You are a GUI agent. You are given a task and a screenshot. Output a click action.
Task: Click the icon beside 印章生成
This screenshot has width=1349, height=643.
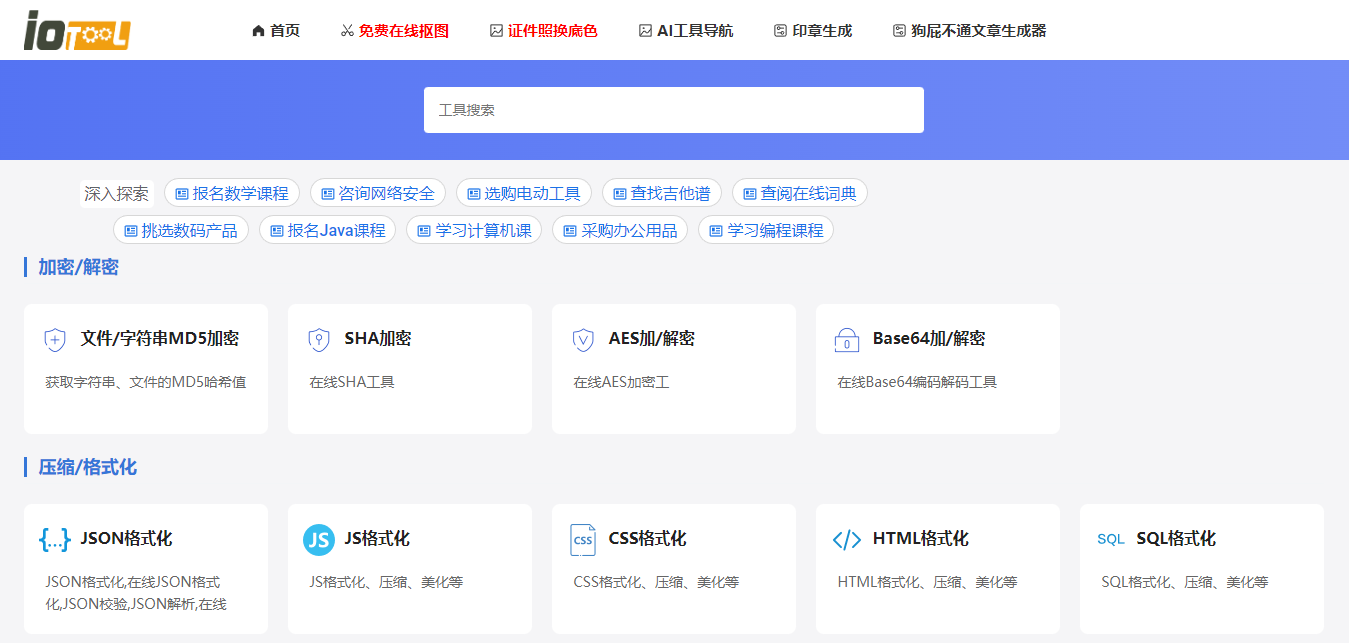[780, 31]
